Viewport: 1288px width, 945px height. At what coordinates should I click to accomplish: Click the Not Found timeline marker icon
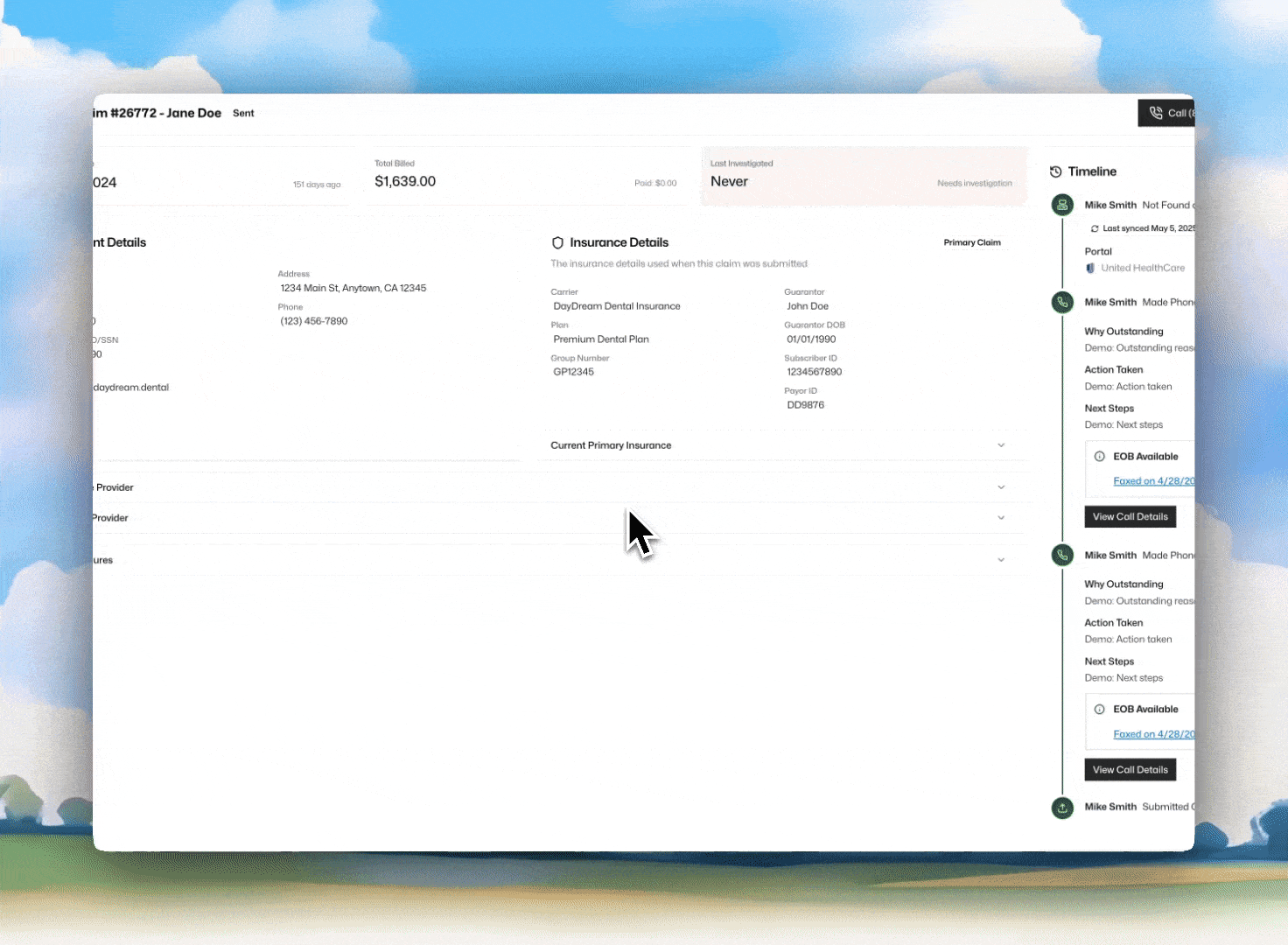pos(1062,205)
